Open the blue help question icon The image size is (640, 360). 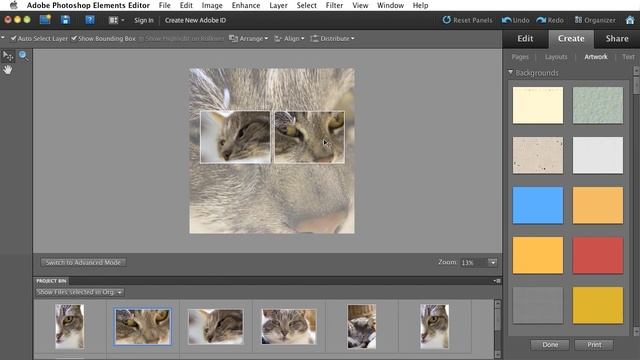click(x=90, y=20)
